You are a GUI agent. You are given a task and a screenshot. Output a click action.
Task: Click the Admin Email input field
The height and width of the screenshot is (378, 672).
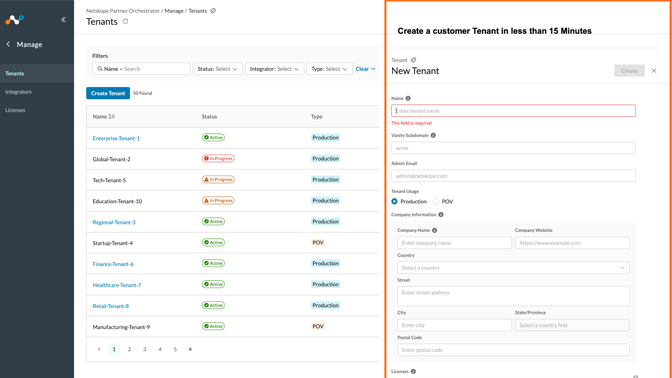tap(513, 176)
